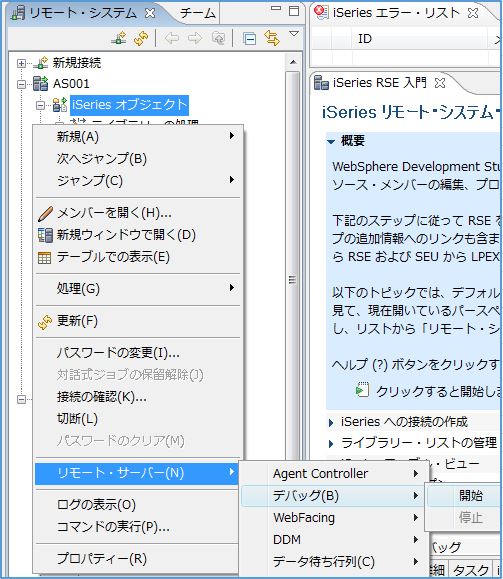Choose 新規ウィンドウで開く(D)
This screenshot has width=503, height=579.
(x=138, y=235)
